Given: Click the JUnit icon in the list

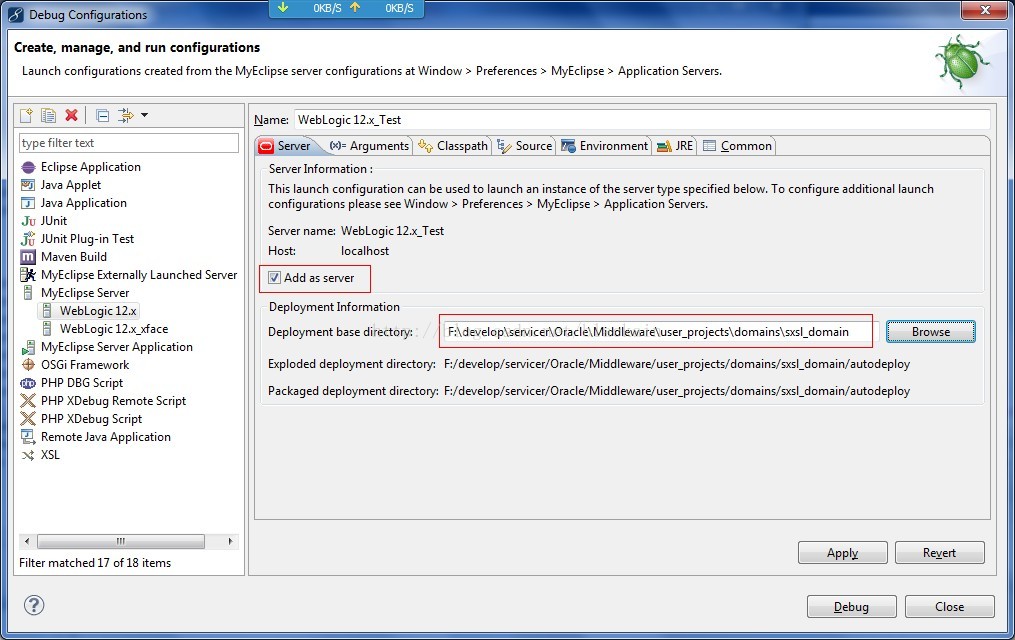Looking at the screenshot, I should pos(28,221).
